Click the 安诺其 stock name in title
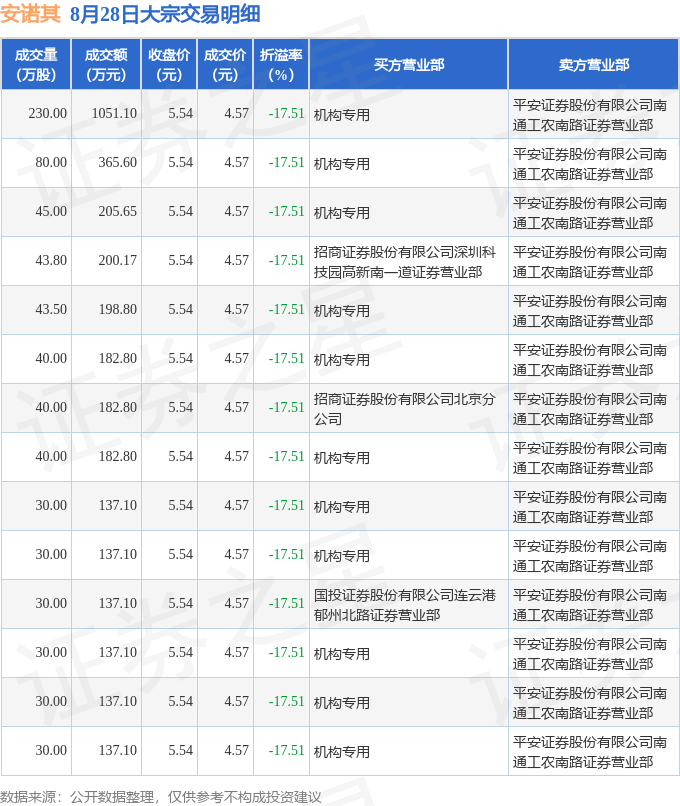This screenshot has height=806, width=680. (x=31, y=14)
